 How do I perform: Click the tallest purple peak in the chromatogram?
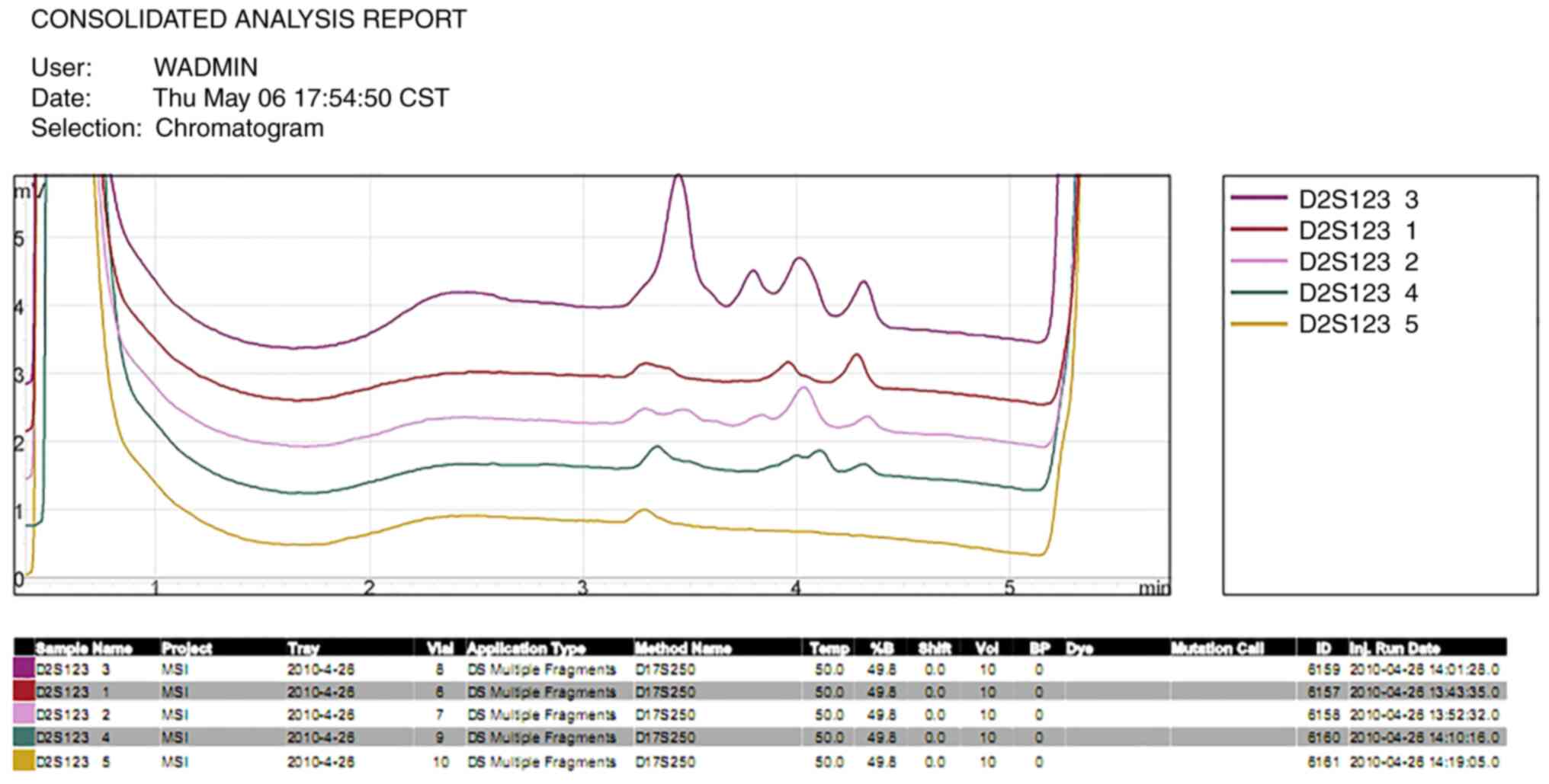(678, 180)
